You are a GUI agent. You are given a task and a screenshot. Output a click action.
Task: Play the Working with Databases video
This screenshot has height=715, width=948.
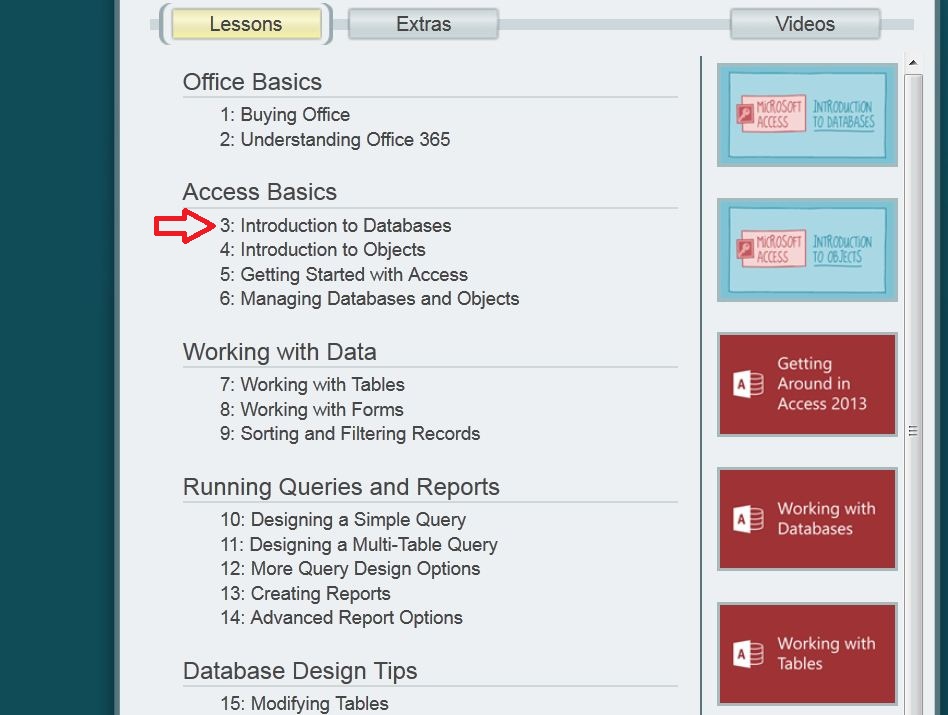(x=806, y=519)
